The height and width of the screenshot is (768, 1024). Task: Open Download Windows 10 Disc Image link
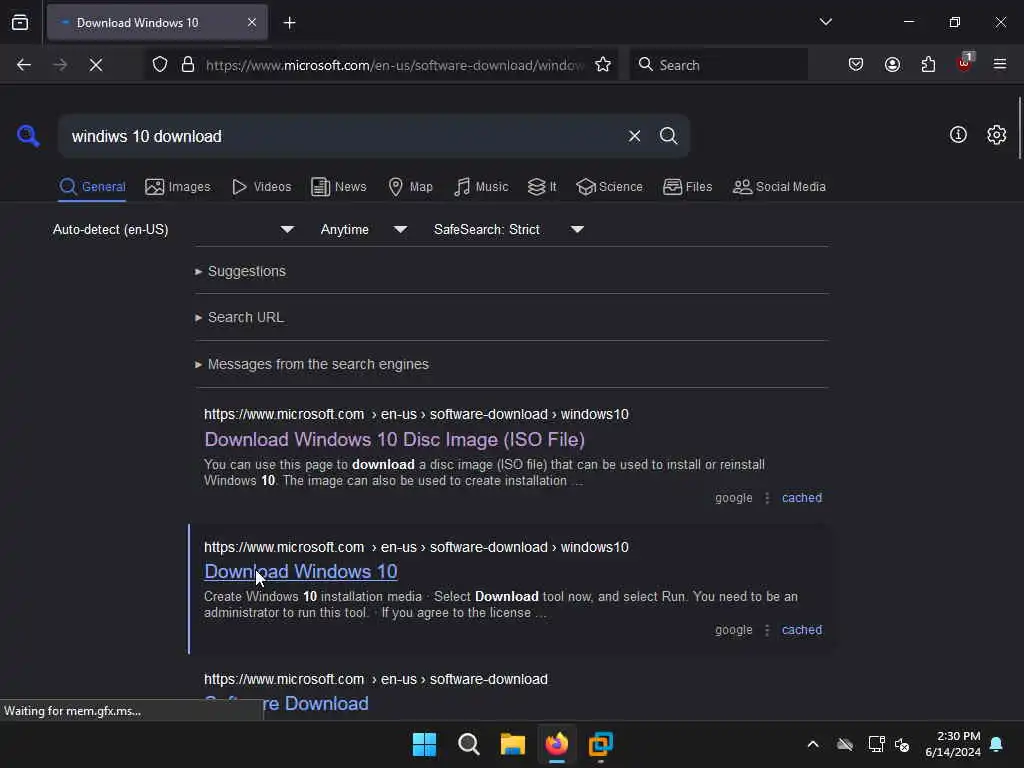tap(394, 440)
